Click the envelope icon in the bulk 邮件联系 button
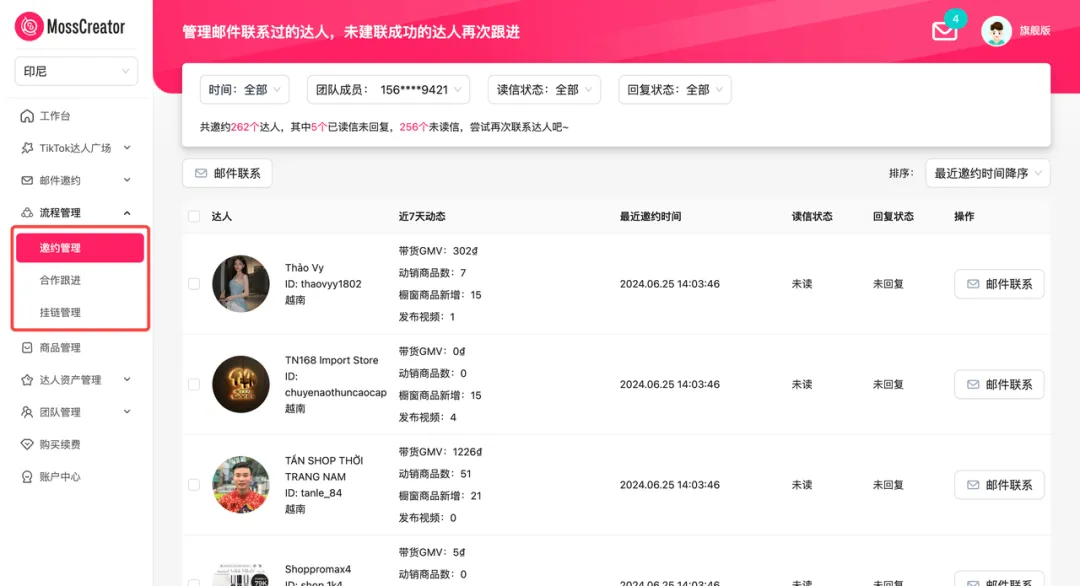 [x=201, y=174]
